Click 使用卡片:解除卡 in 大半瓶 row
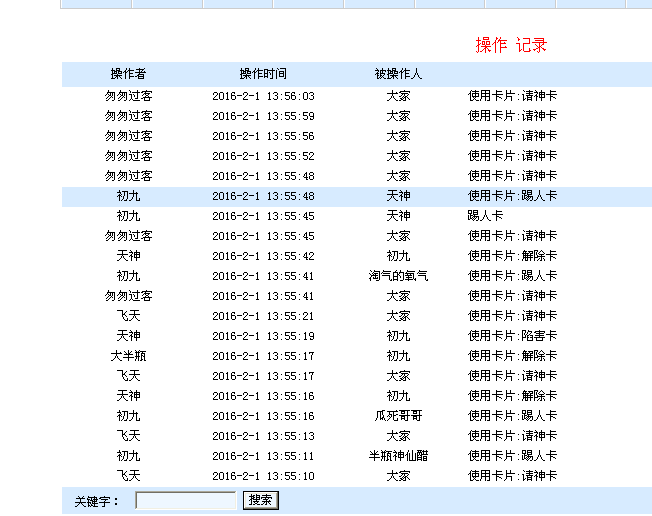The width and height of the screenshot is (652, 516). [x=512, y=356]
